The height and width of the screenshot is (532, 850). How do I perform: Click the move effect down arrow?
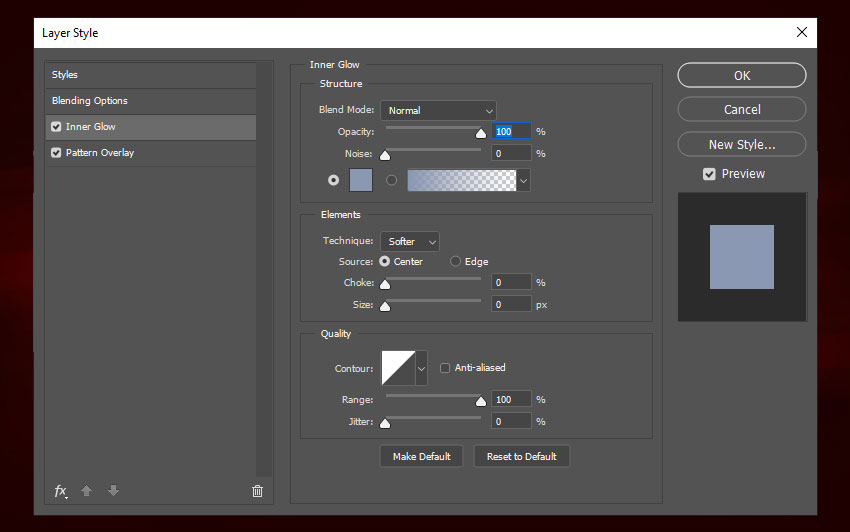[x=113, y=491]
